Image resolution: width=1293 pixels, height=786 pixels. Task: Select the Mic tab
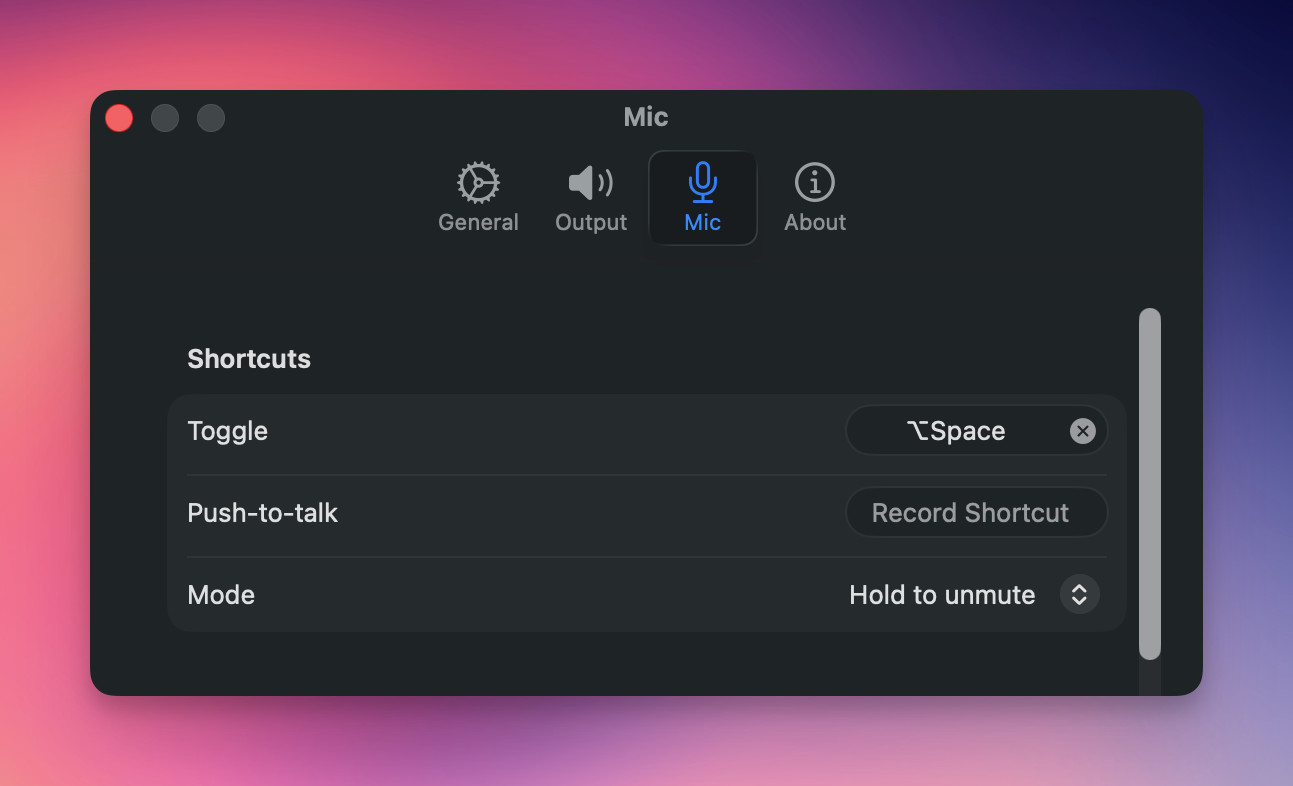[702, 198]
